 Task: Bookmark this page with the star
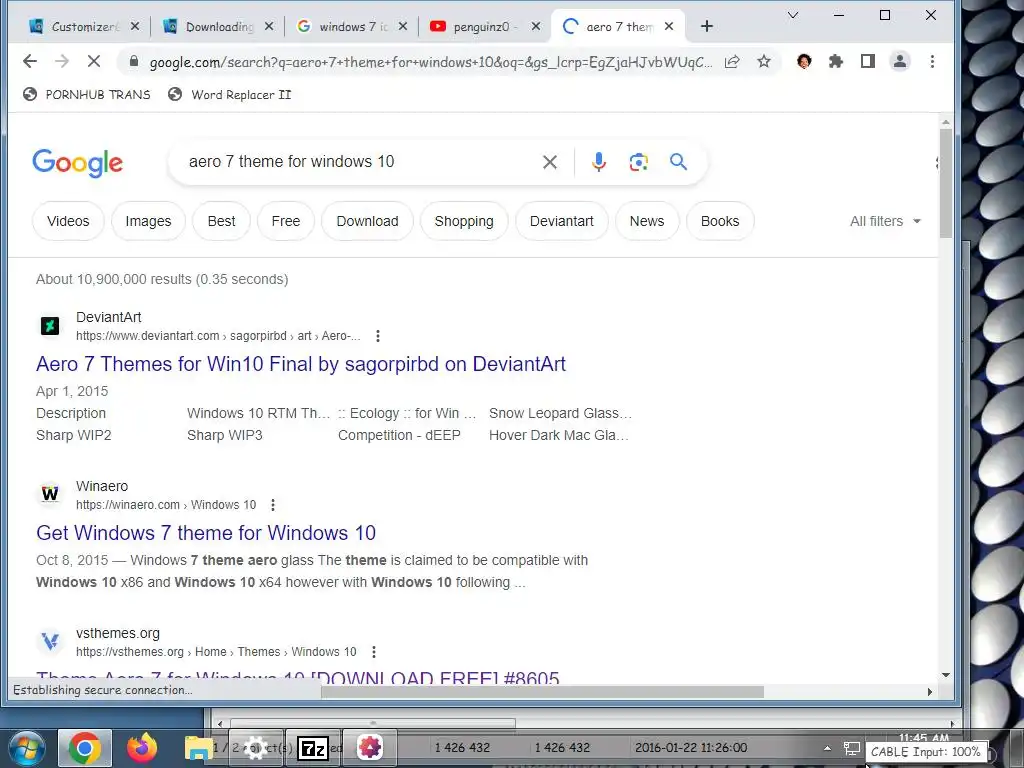click(763, 61)
